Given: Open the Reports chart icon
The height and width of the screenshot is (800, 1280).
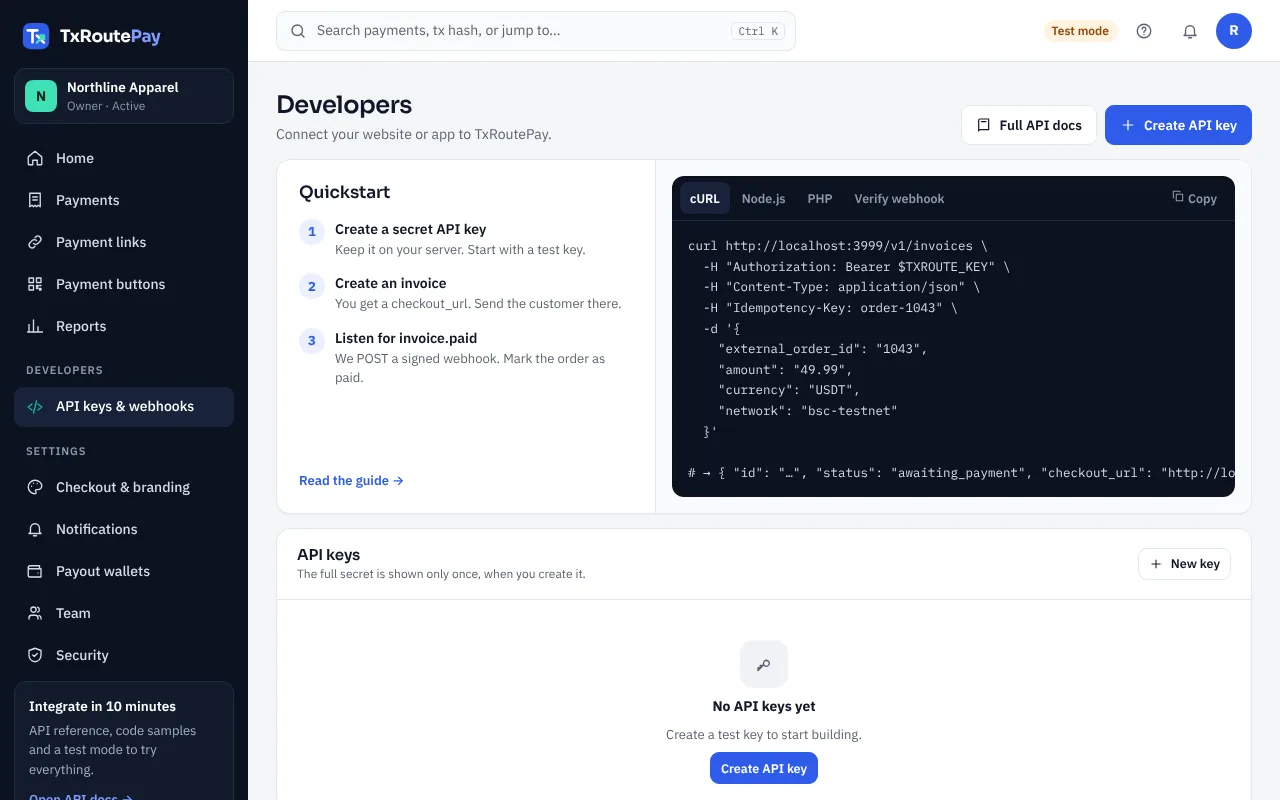Looking at the screenshot, I should pos(35,326).
